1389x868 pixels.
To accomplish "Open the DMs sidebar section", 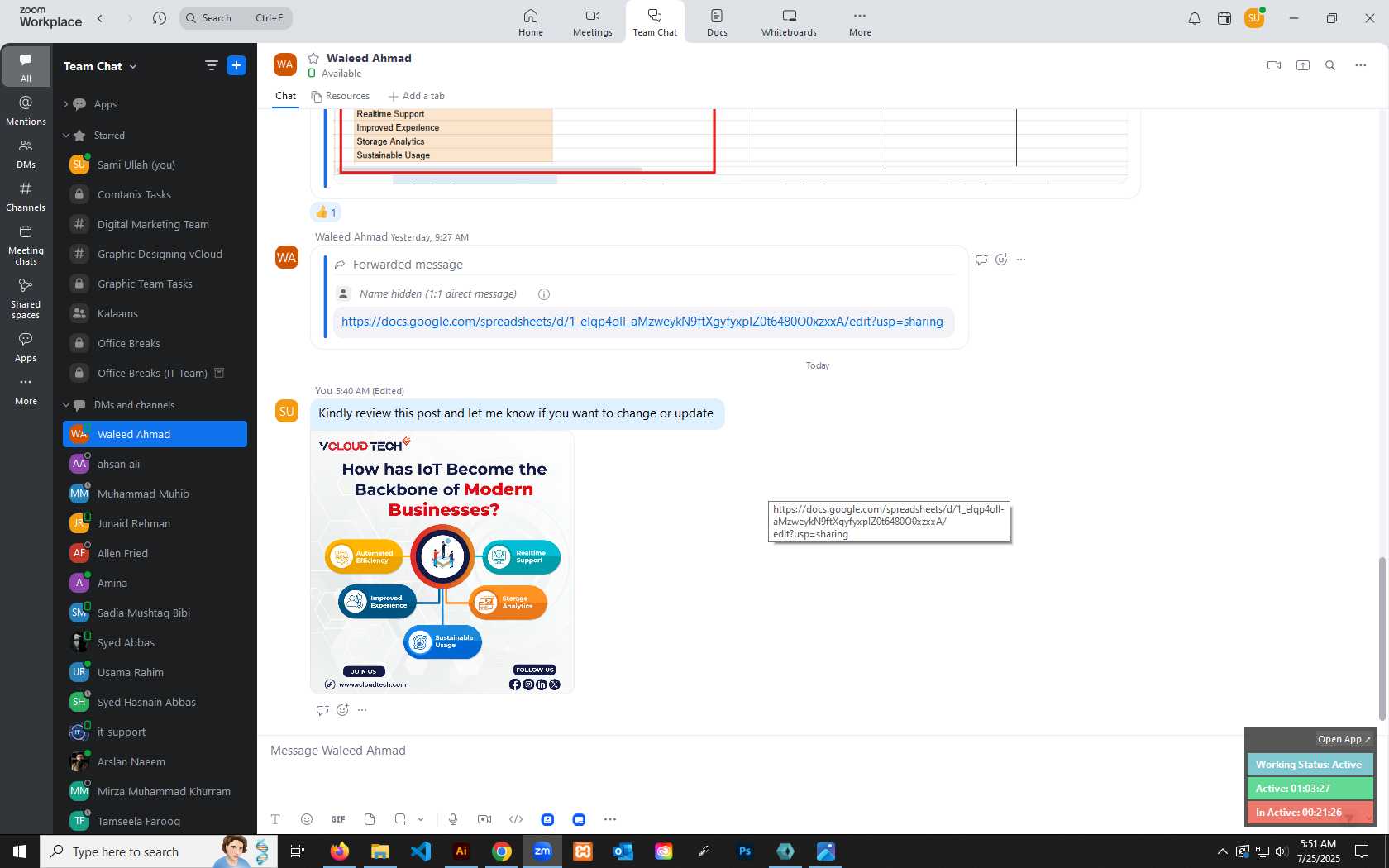I will click(26, 154).
